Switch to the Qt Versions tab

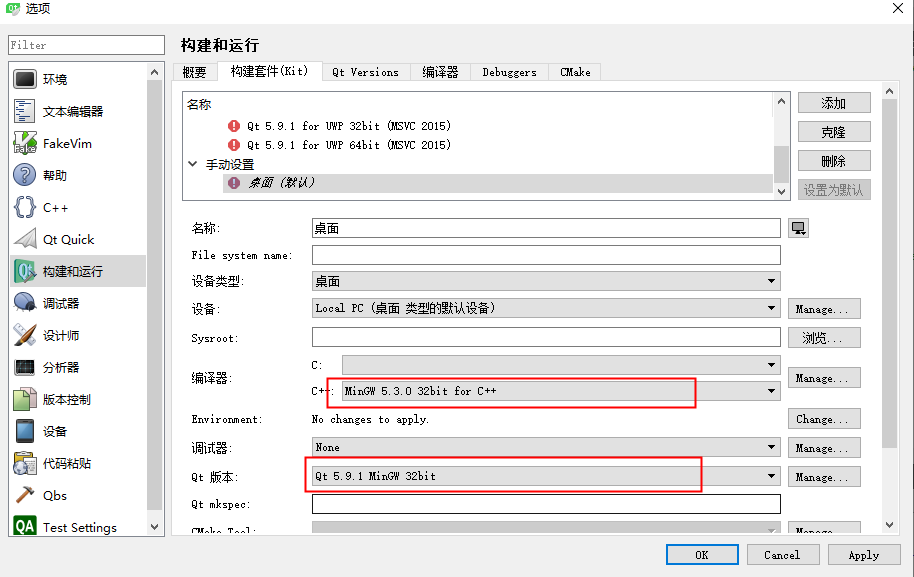click(x=365, y=72)
